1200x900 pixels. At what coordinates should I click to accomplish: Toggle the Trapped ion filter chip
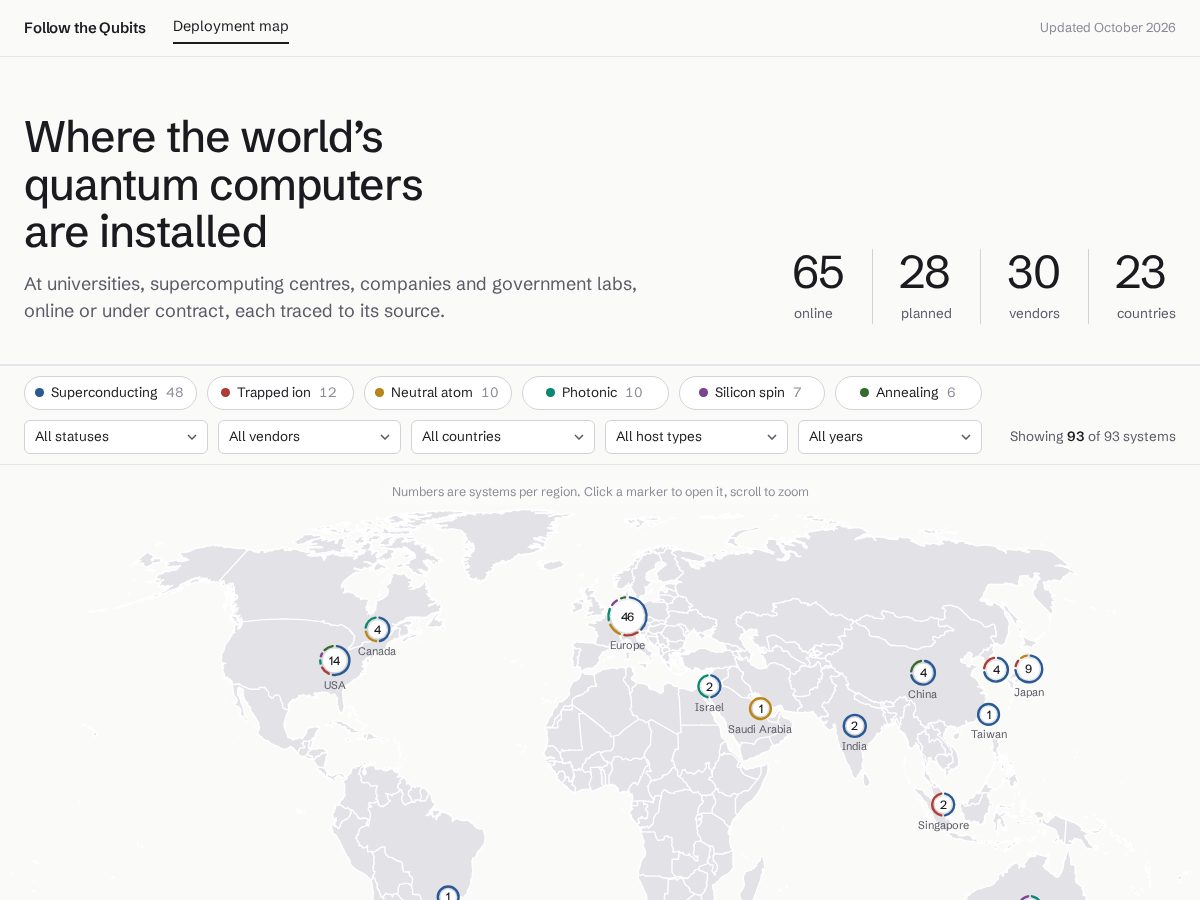pyautogui.click(x=280, y=393)
